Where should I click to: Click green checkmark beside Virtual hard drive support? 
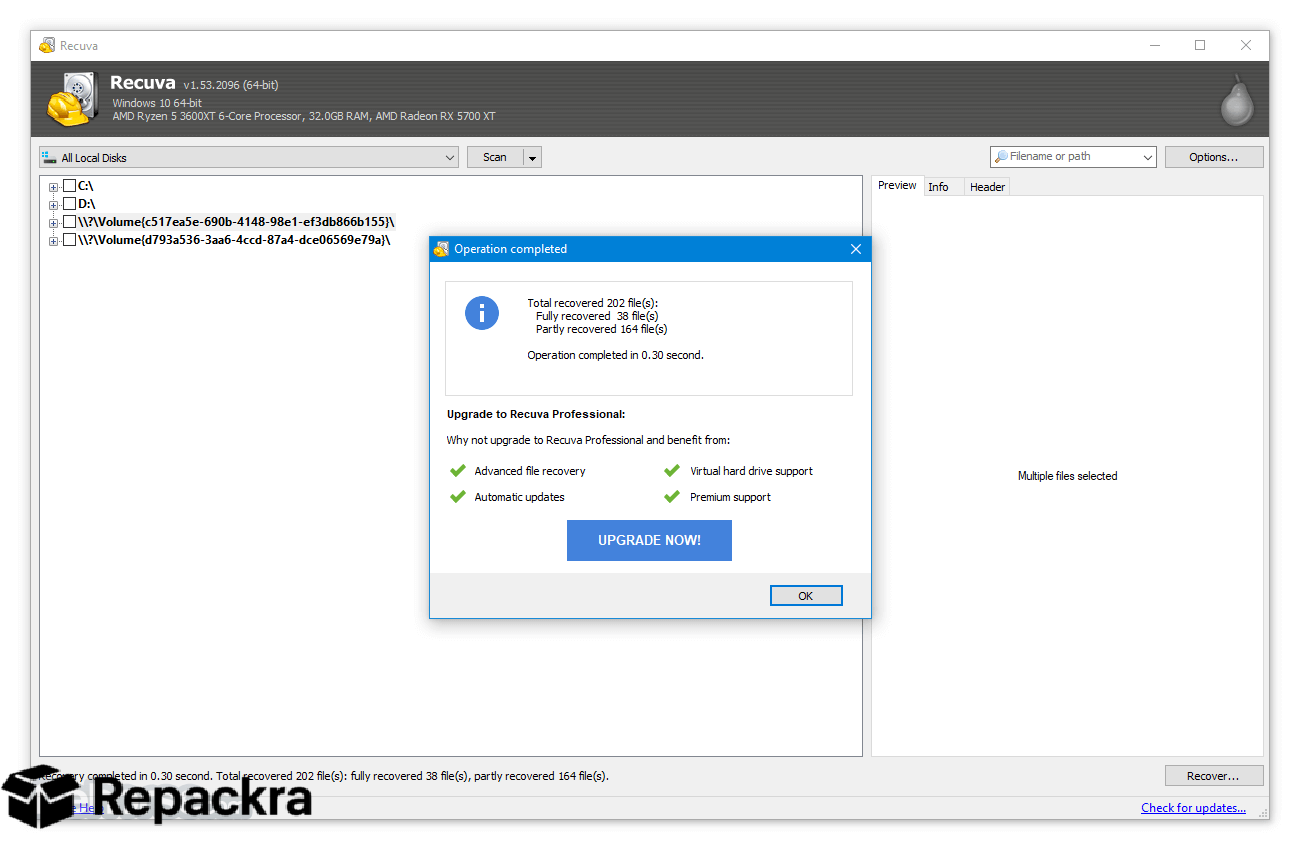[x=672, y=471]
